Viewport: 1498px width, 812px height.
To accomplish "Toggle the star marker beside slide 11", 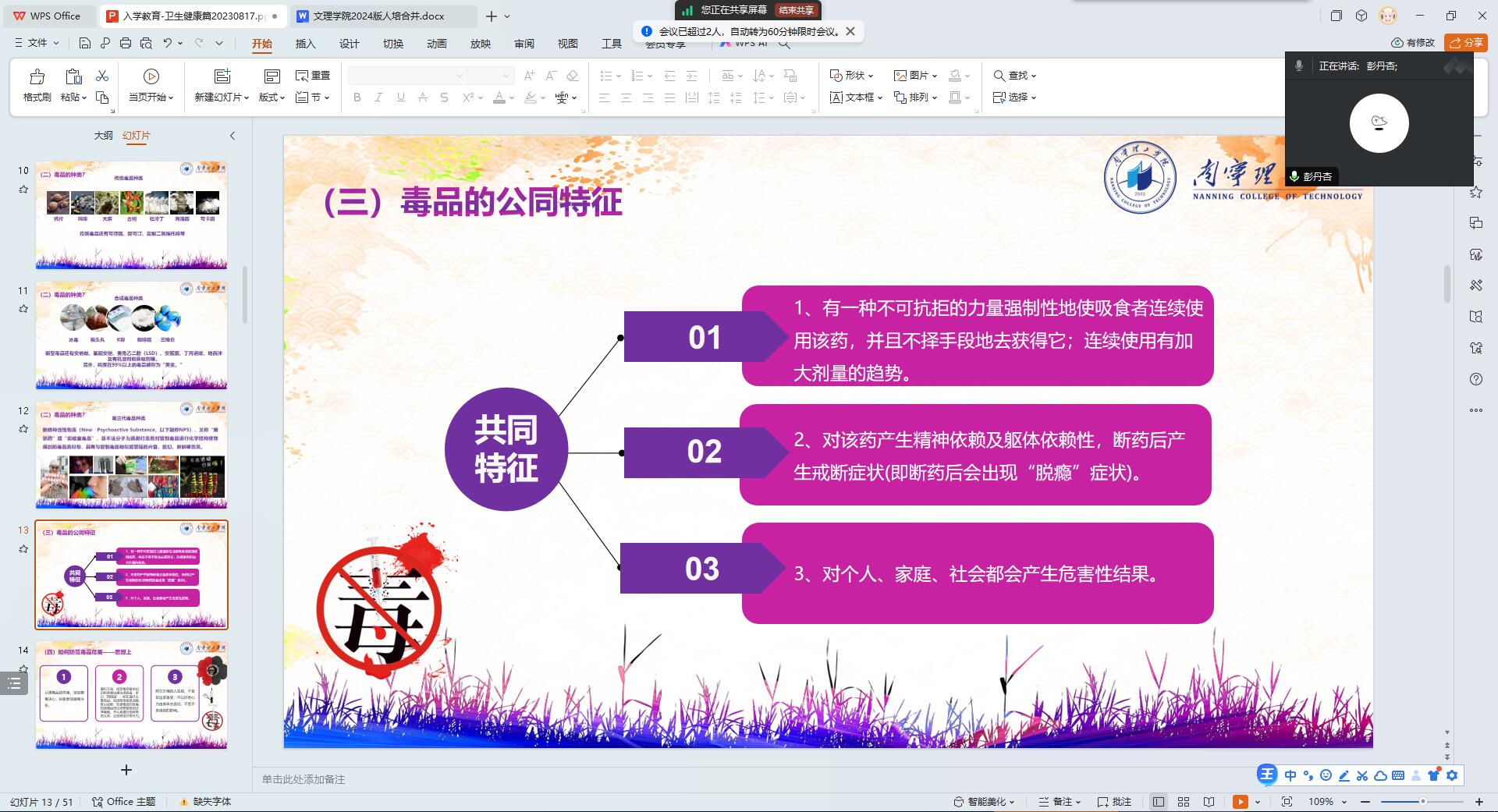I will click(23, 309).
